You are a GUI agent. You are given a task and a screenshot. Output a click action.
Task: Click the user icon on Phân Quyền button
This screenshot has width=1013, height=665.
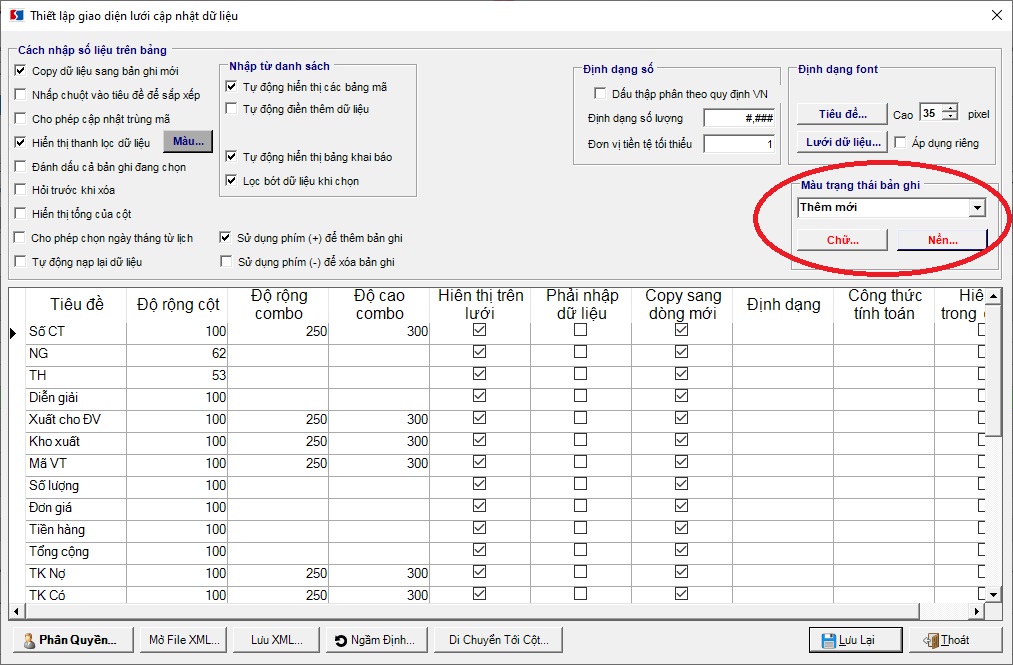pyautogui.click(x=29, y=640)
